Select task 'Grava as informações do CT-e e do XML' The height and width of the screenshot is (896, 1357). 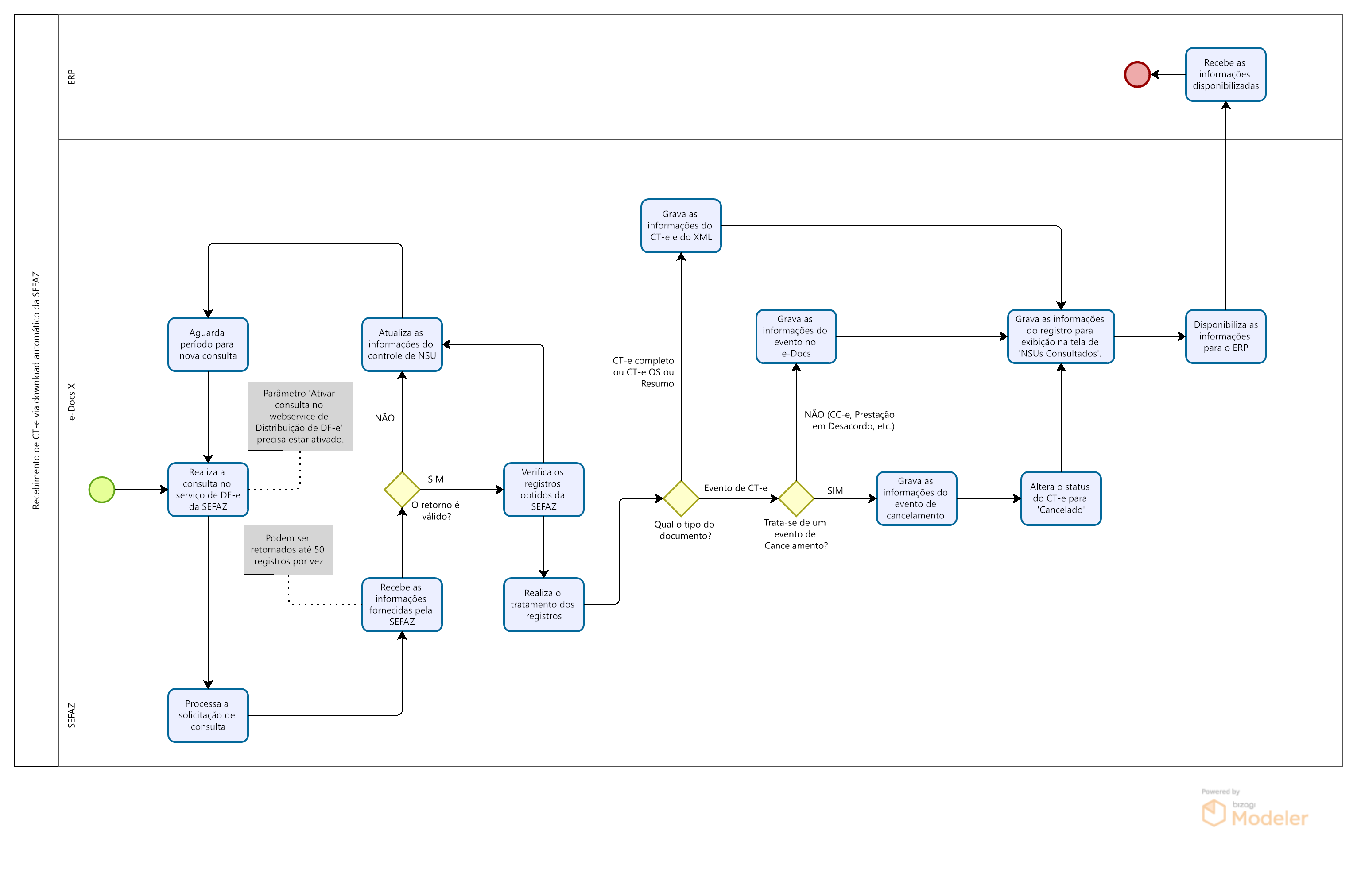pyautogui.click(x=681, y=226)
